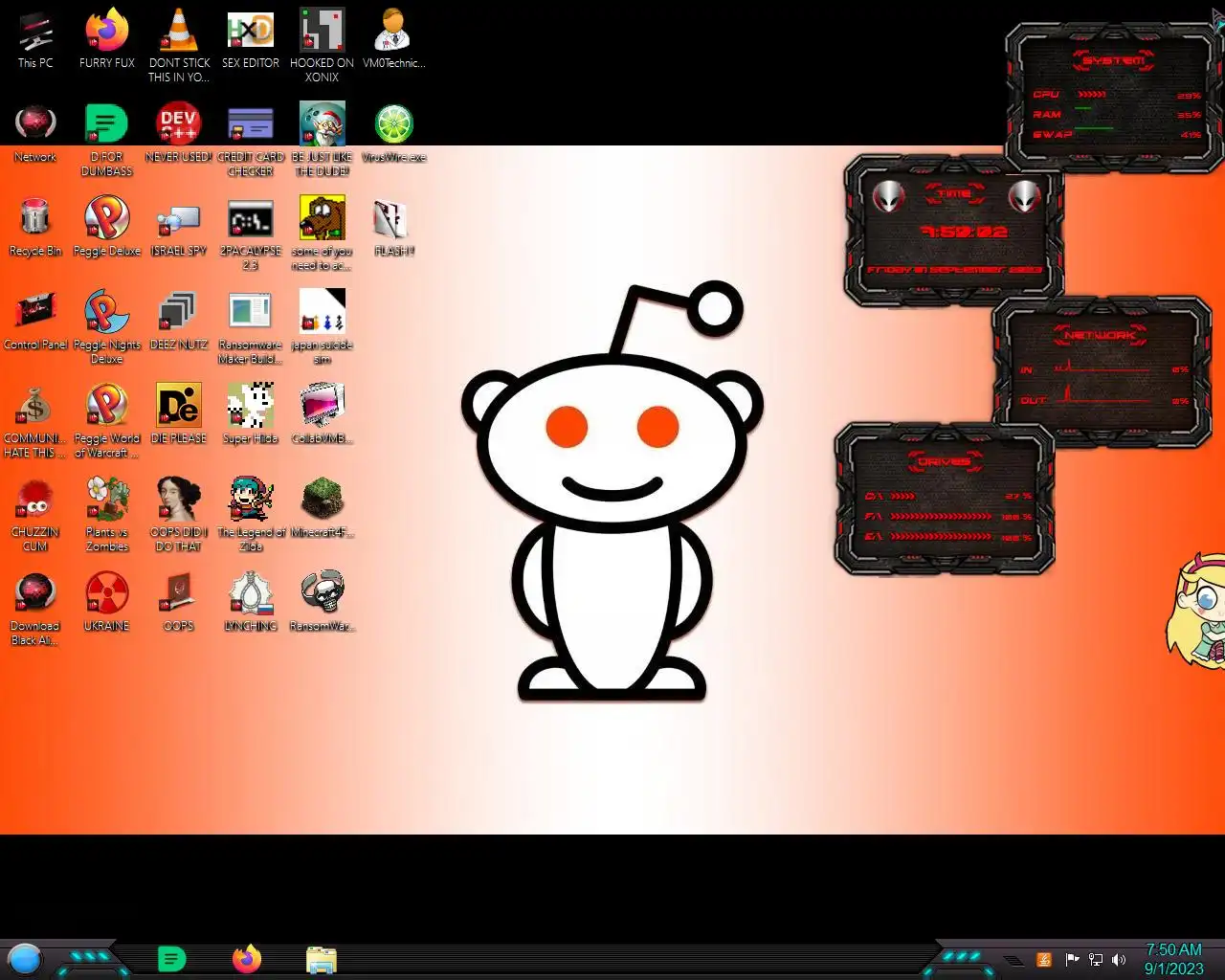Open the BE JUST LIKE THE DUDE icon

[x=323, y=140]
